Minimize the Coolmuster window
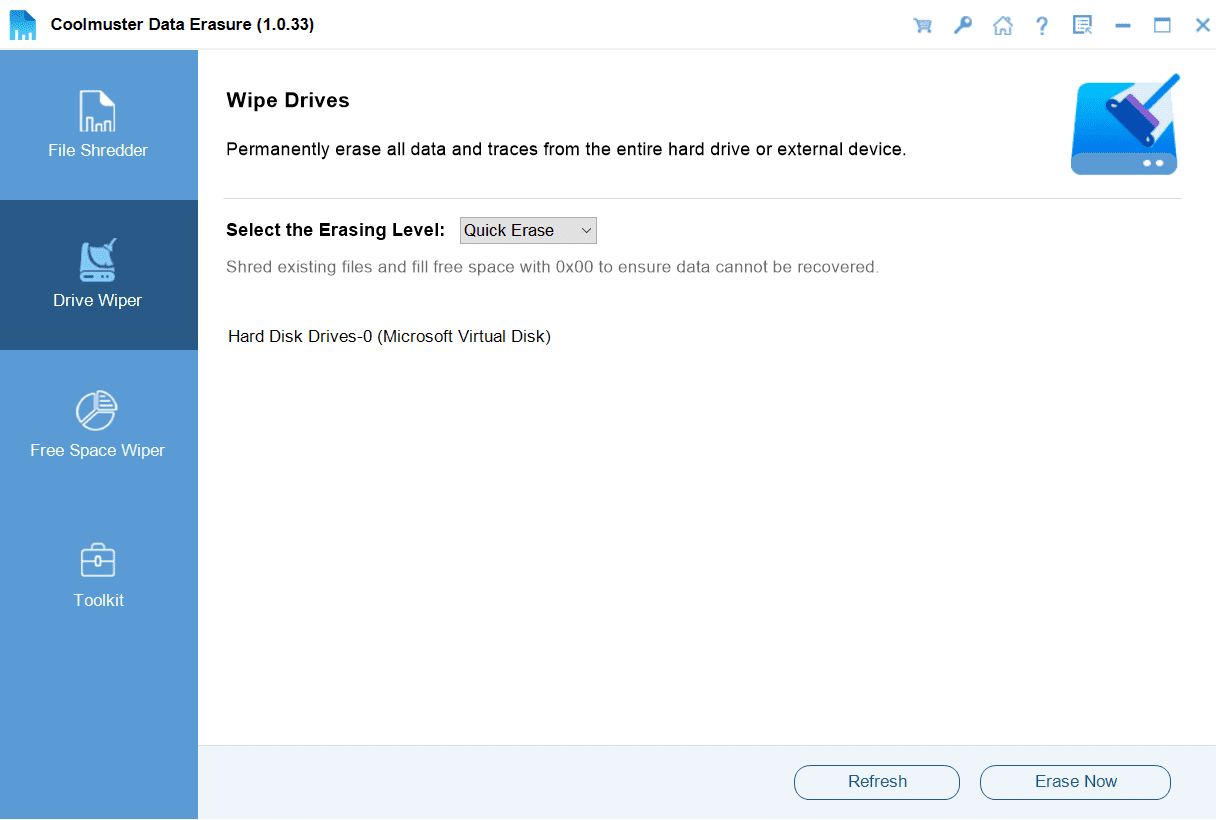Screen dimensions: 1216x820 [1122, 25]
